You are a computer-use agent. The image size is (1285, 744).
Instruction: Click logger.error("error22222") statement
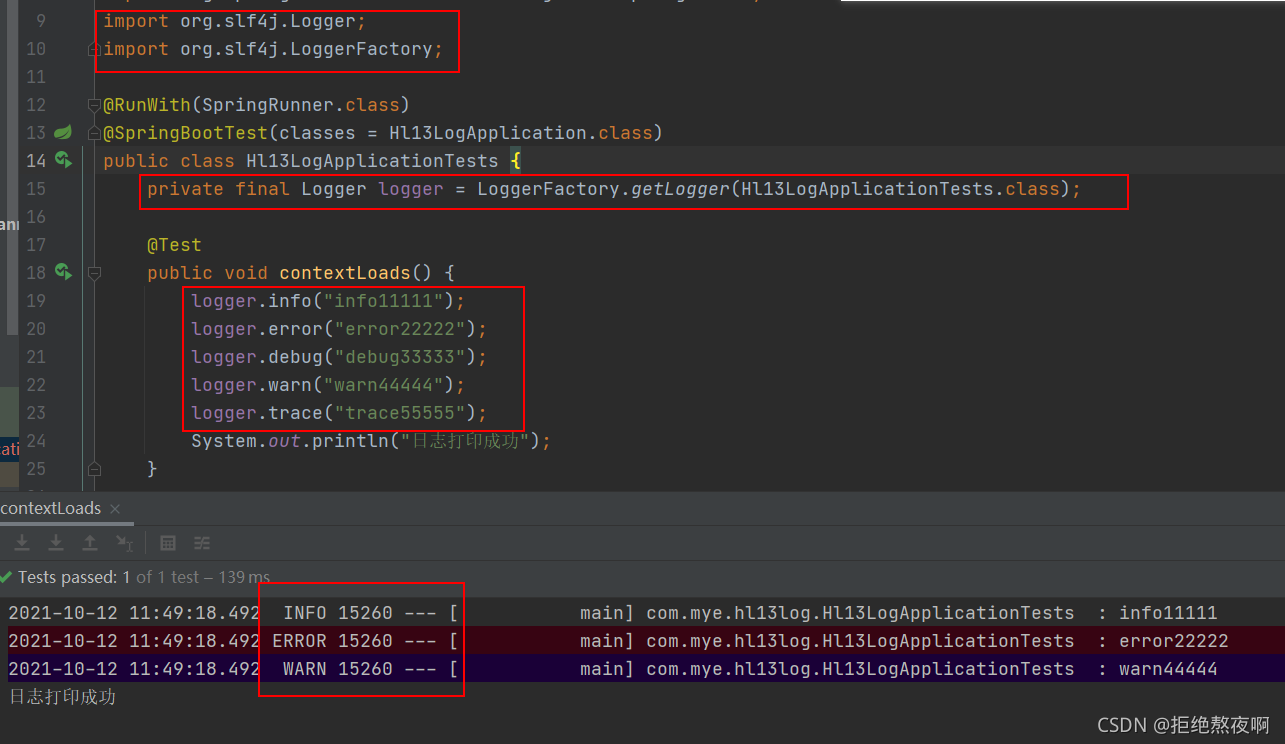click(340, 329)
